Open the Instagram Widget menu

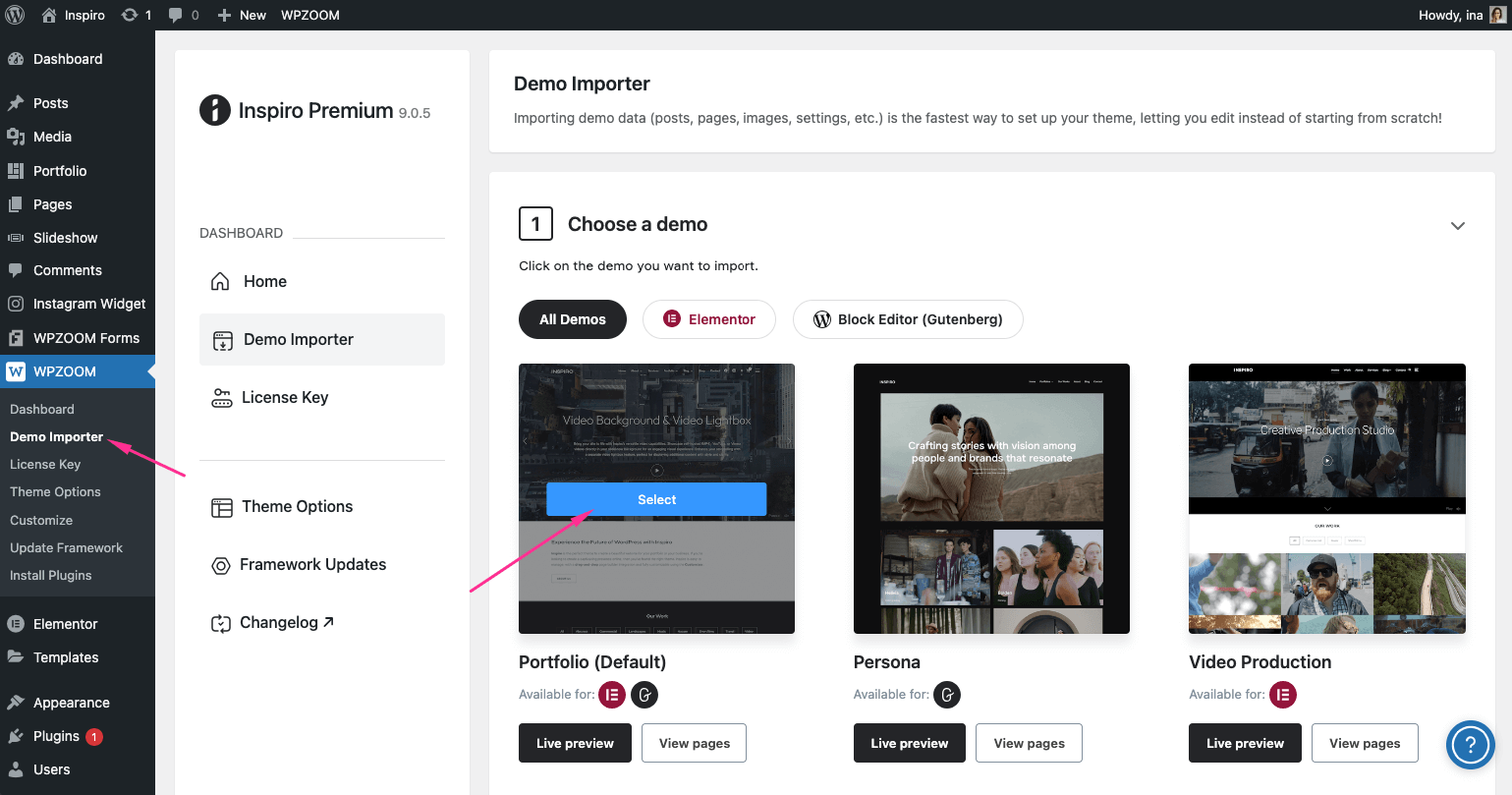click(x=78, y=304)
